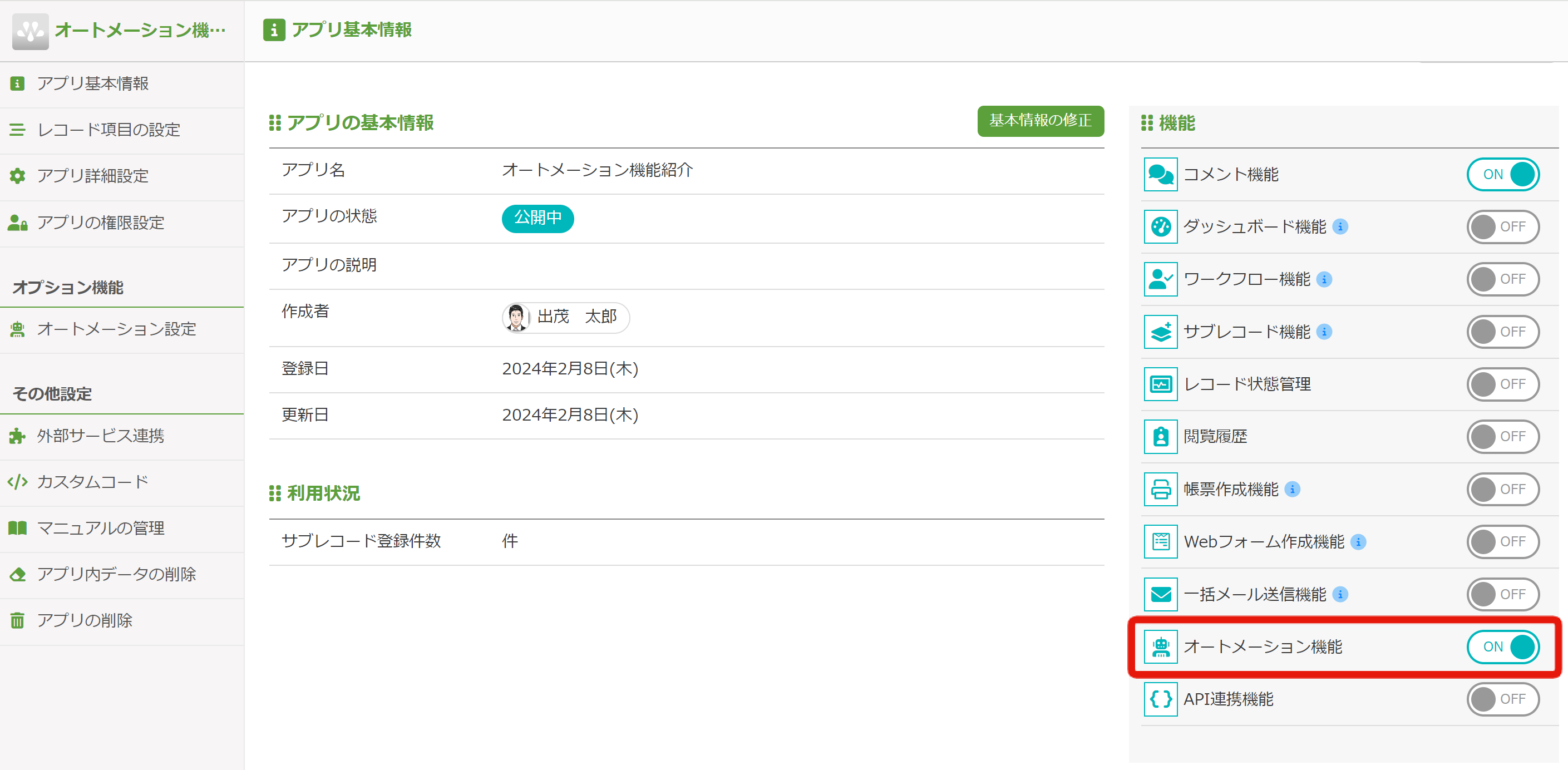Open オートメーション設定 in the sidebar
The image size is (1568, 770).
(x=116, y=329)
